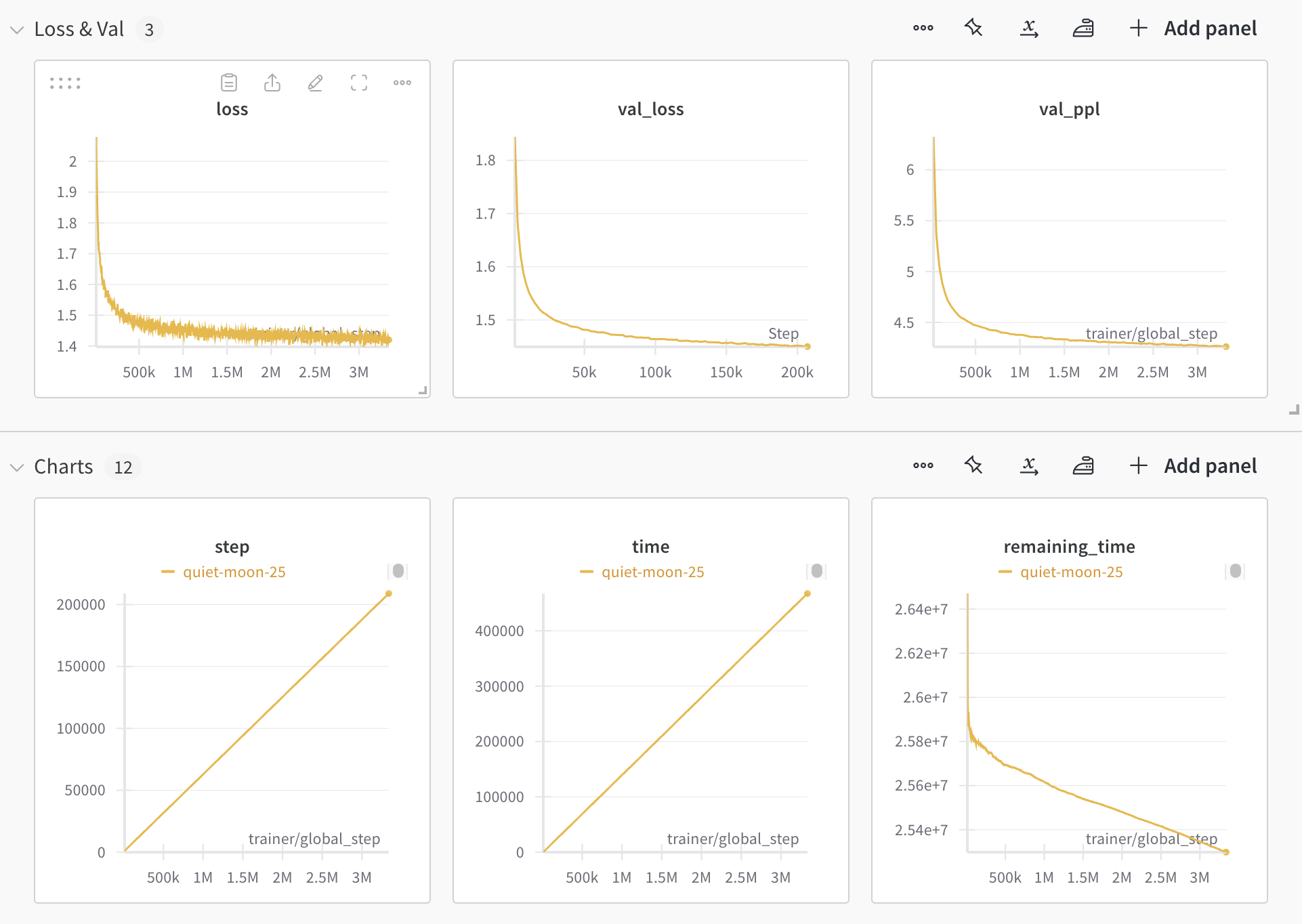The image size is (1302, 924).
Task: Add panel to Loss & Val section
Action: coord(1193,28)
